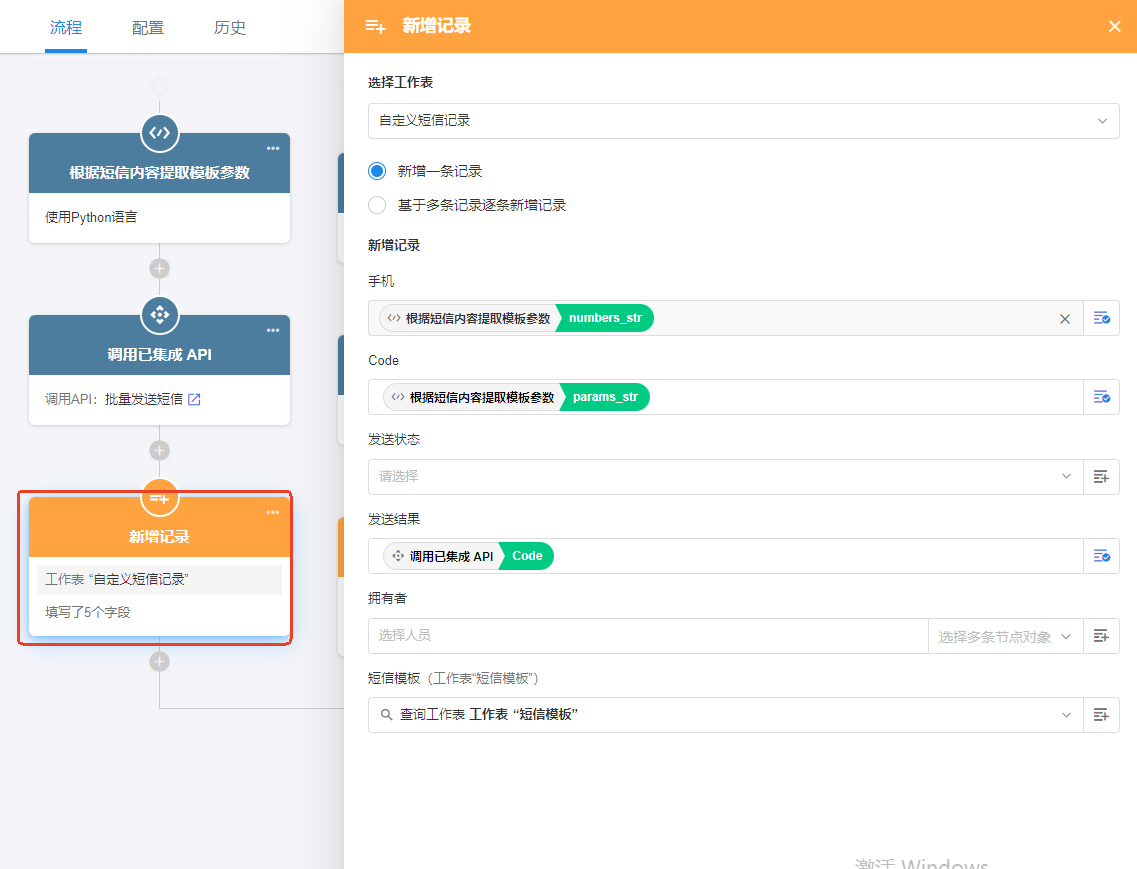Viewport: 1137px width, 869px height.
Task: Open external link for 批量发送短信 API
Action: (x=195, y=399)
